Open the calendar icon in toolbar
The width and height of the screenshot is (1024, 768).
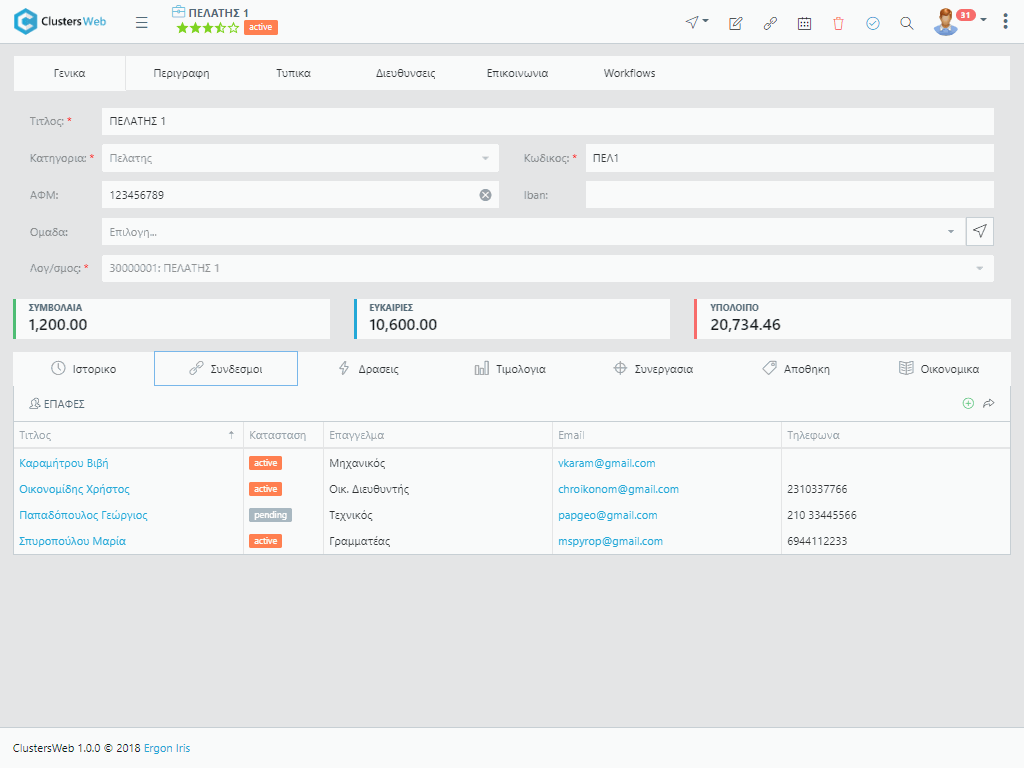(804, 23)
